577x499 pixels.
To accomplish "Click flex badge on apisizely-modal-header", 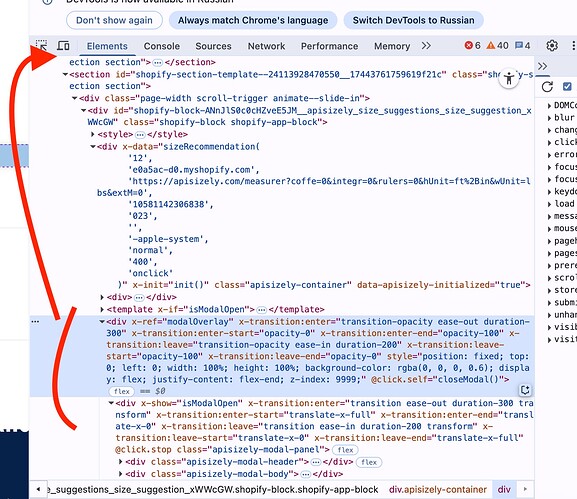I will tap(369, 462).
